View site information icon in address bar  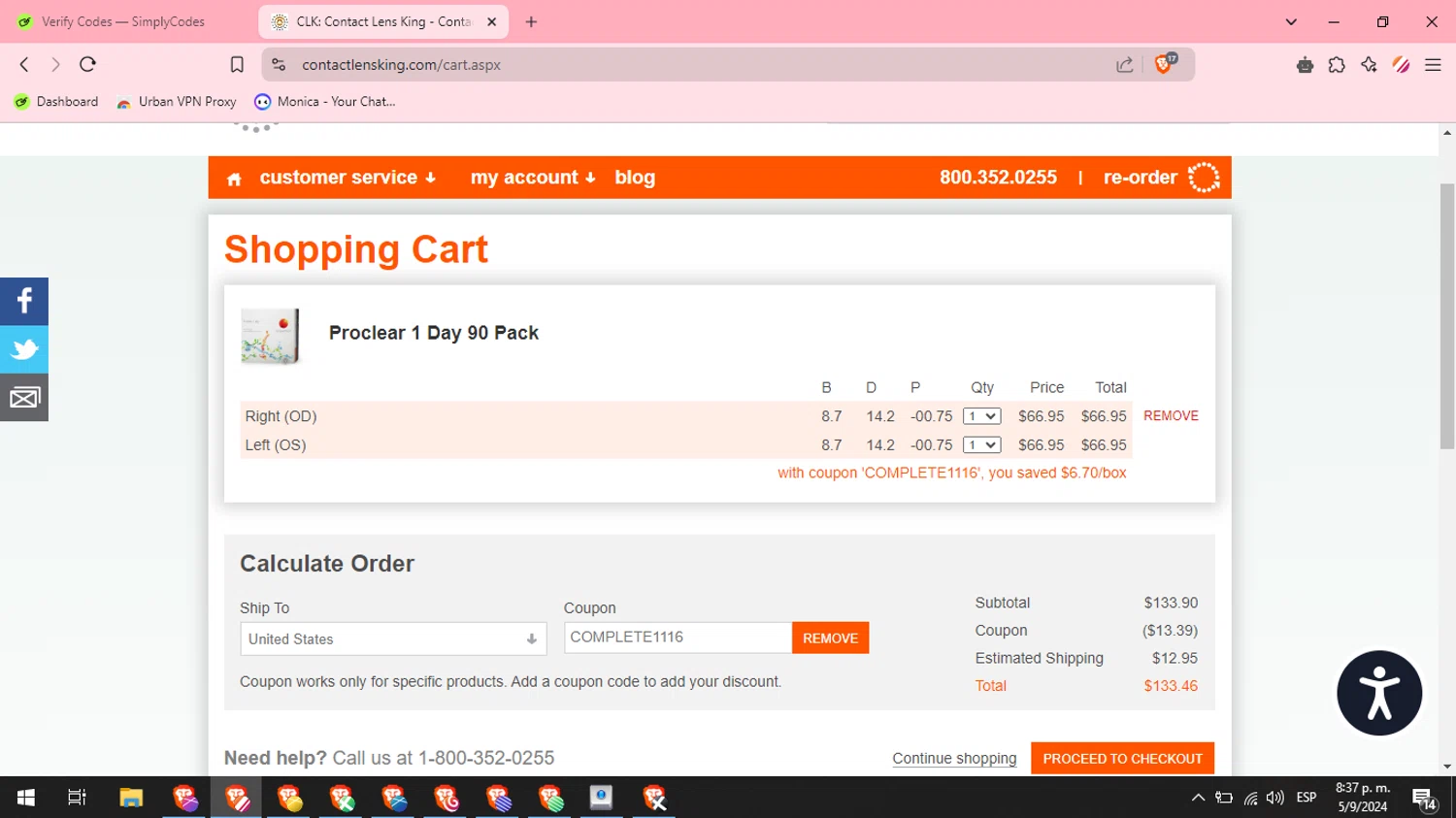coord(279,65)
